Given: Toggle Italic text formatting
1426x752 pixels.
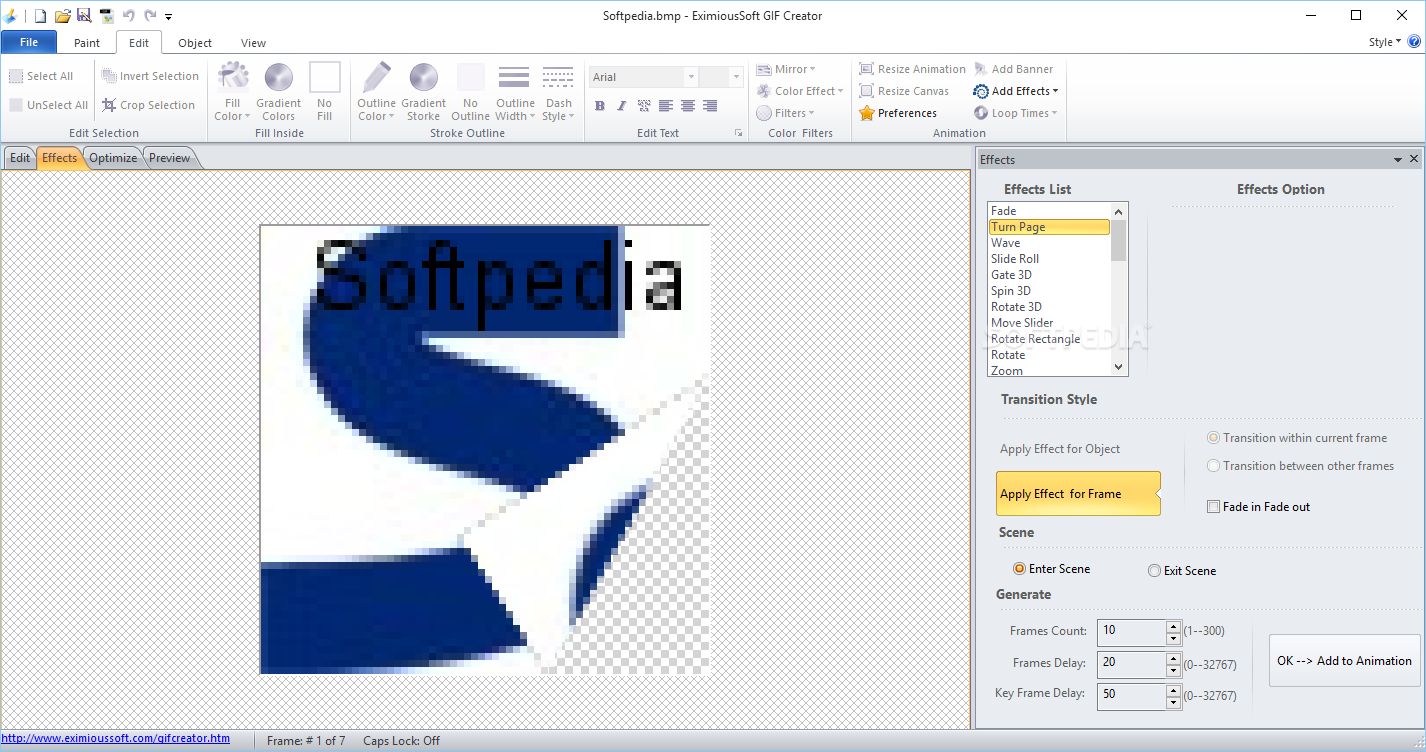Looking at the screenshot, I should click(x=621, y=105).
